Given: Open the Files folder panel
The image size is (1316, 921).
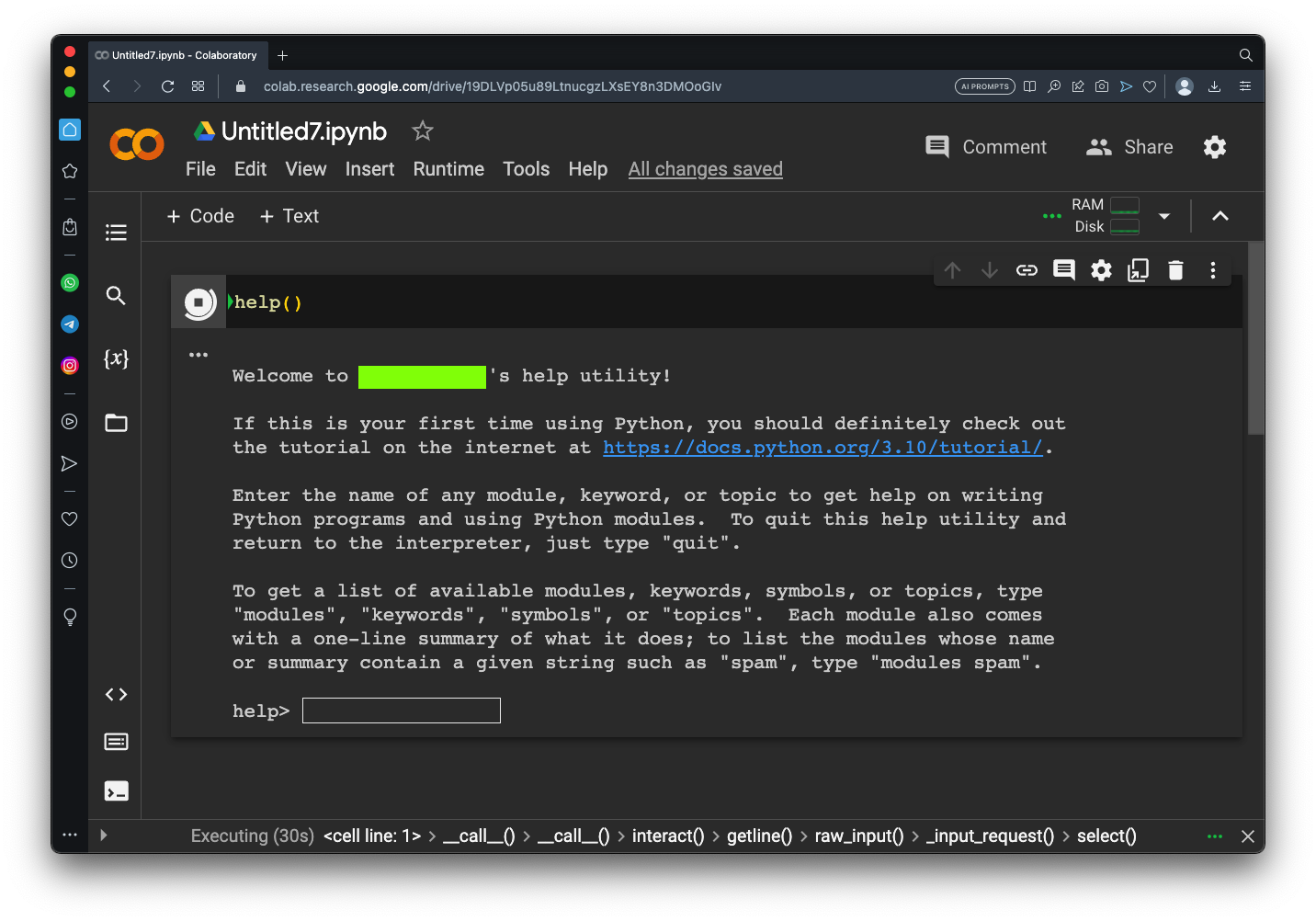Looking at the screenshot, I should (116, 423).
